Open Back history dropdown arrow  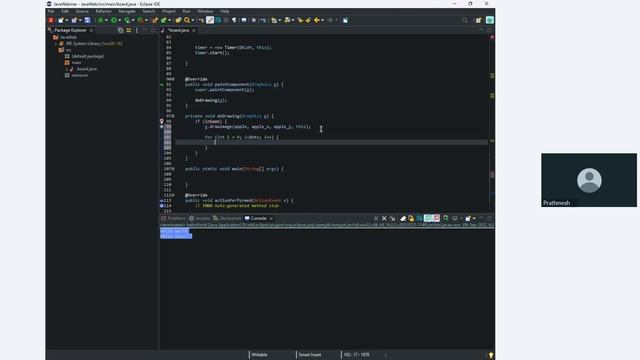click(x=322, y=20)
